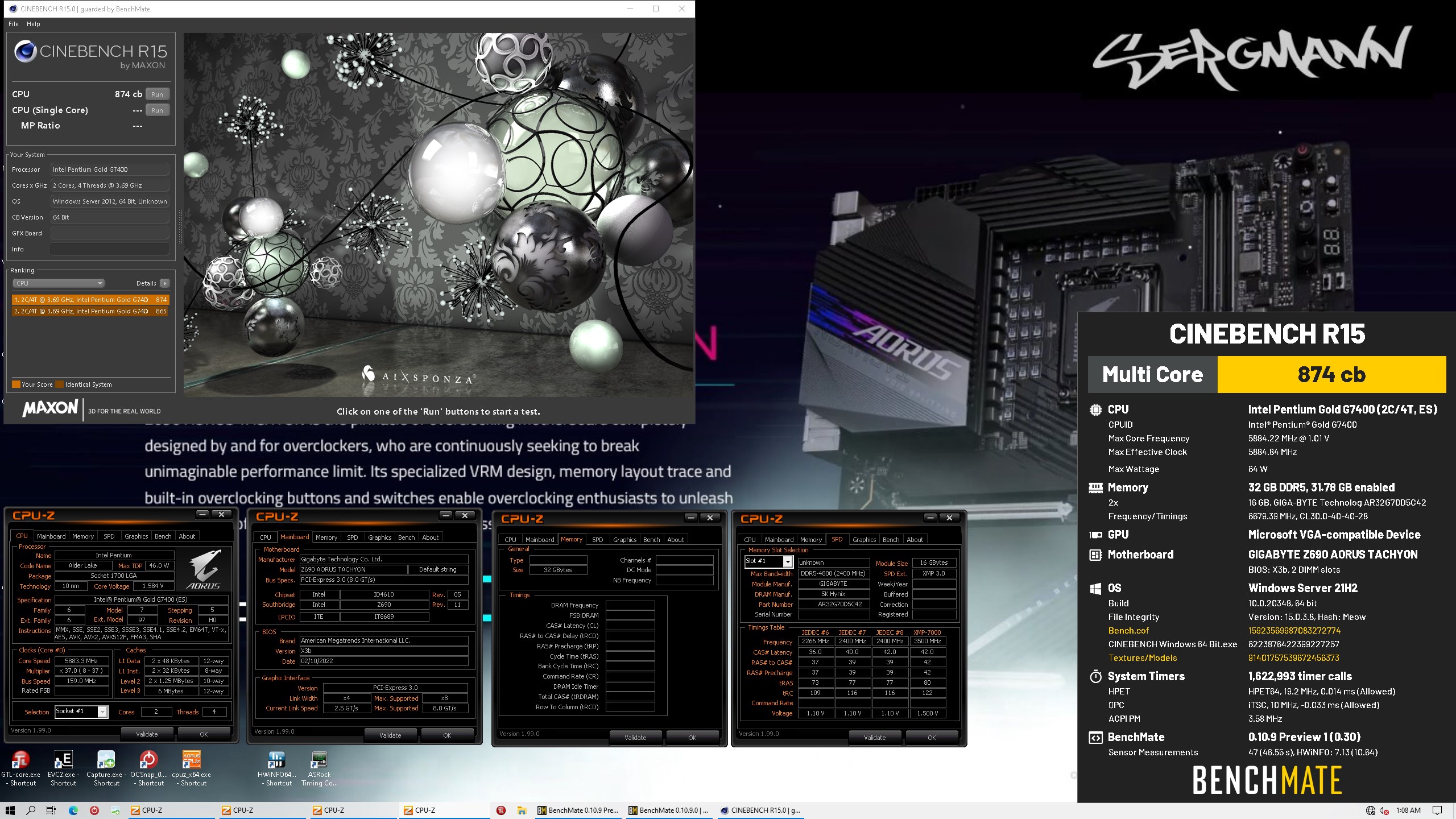Launch Microsoft Edge from the taskbar
The image size is (1456, 819).
click(73, 810)
